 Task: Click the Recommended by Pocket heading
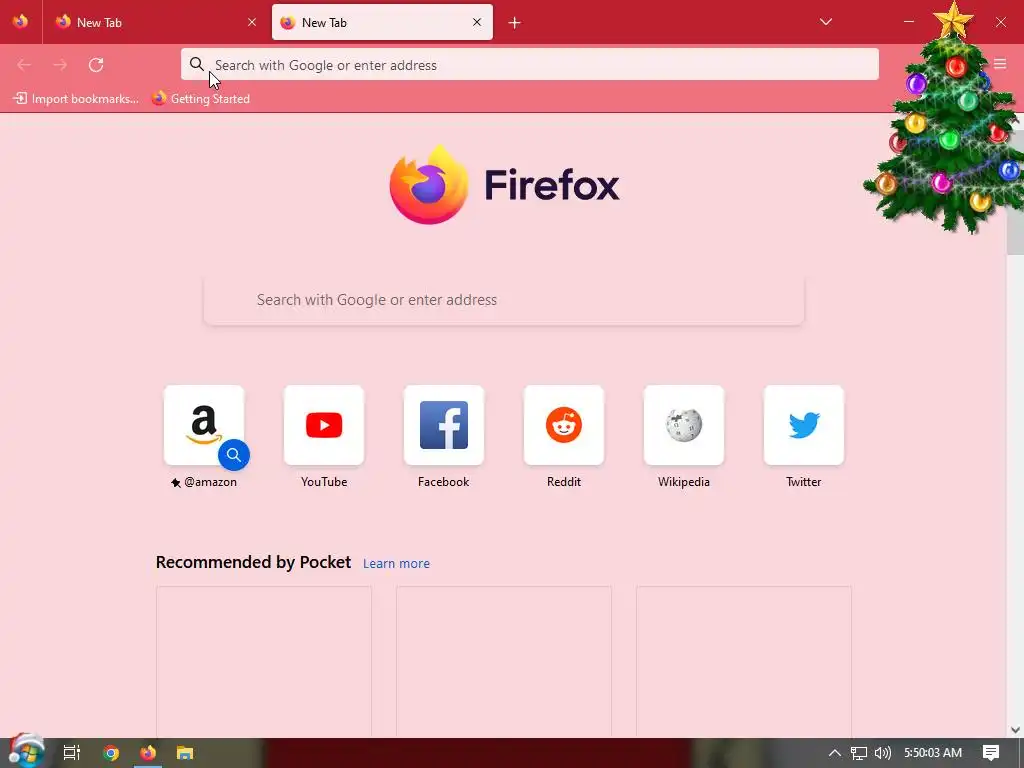pos(253,562)
